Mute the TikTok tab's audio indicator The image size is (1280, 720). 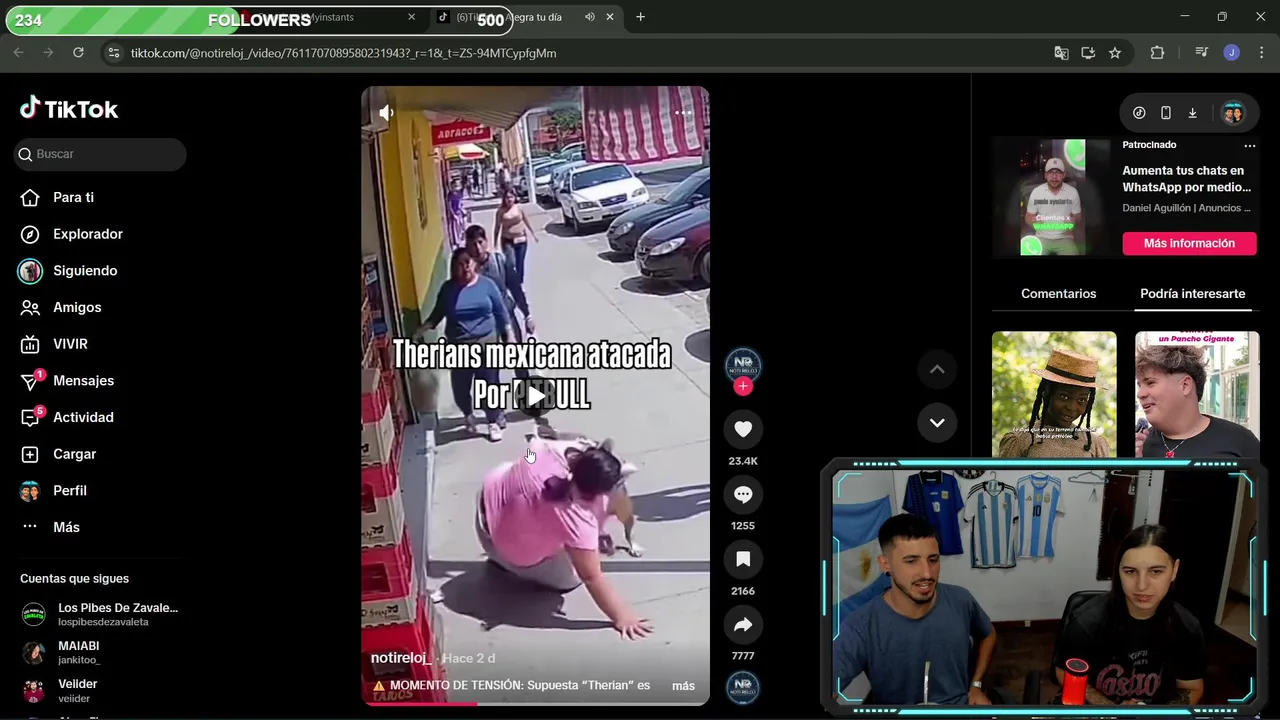click(x=590, y=17)
